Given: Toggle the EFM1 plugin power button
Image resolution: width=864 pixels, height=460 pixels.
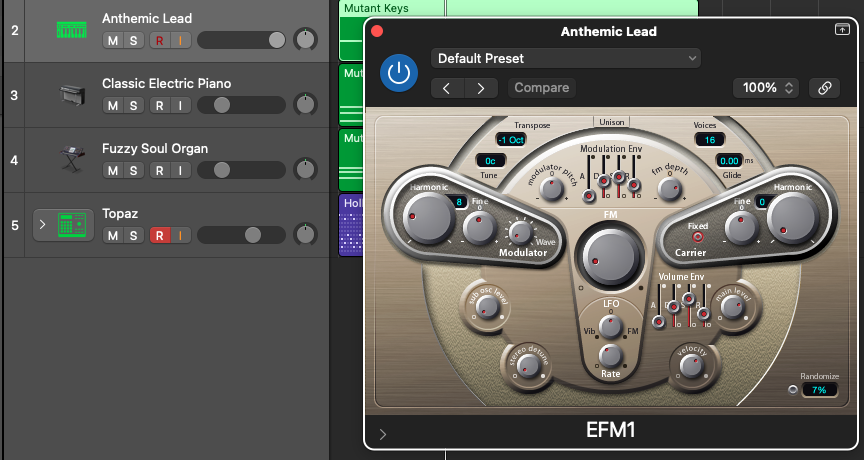Looking at the screenshot, I should click(x=398, y=73).
